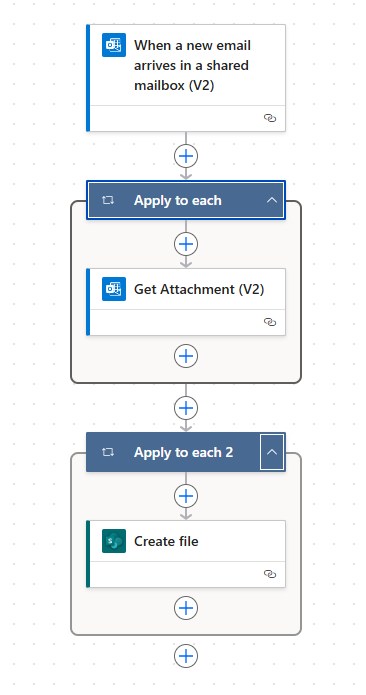Click the Outlook icon on Get Attachment card
Viewport: 366px width, 695px height.
point(114,289)
